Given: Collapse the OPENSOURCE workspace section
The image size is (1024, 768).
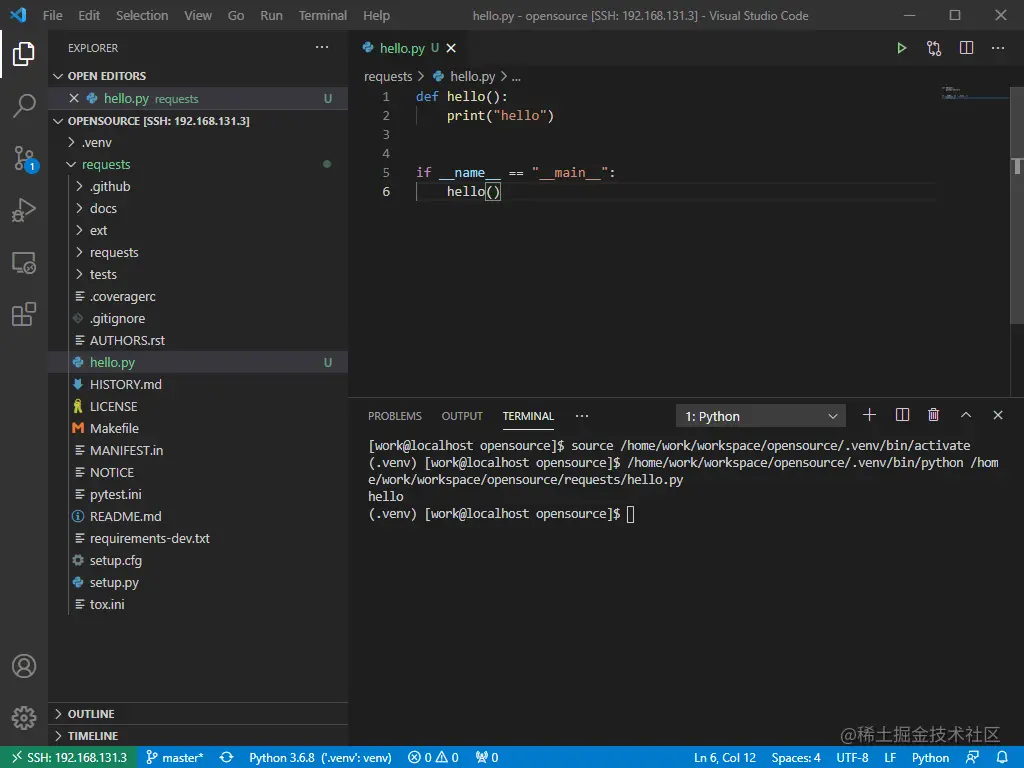Looking at the screenshot, I should tap(199, 121).
